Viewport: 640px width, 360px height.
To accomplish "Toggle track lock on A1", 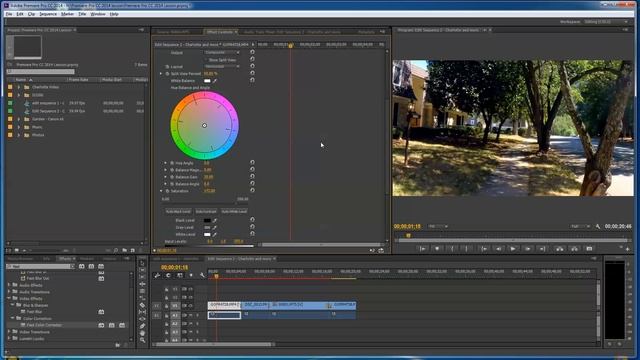I will click(x=167, y=316).
